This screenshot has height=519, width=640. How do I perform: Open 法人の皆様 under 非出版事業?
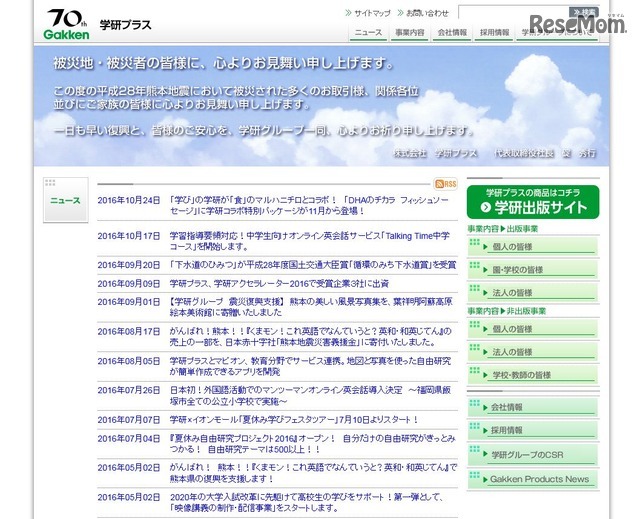[532, 352]
